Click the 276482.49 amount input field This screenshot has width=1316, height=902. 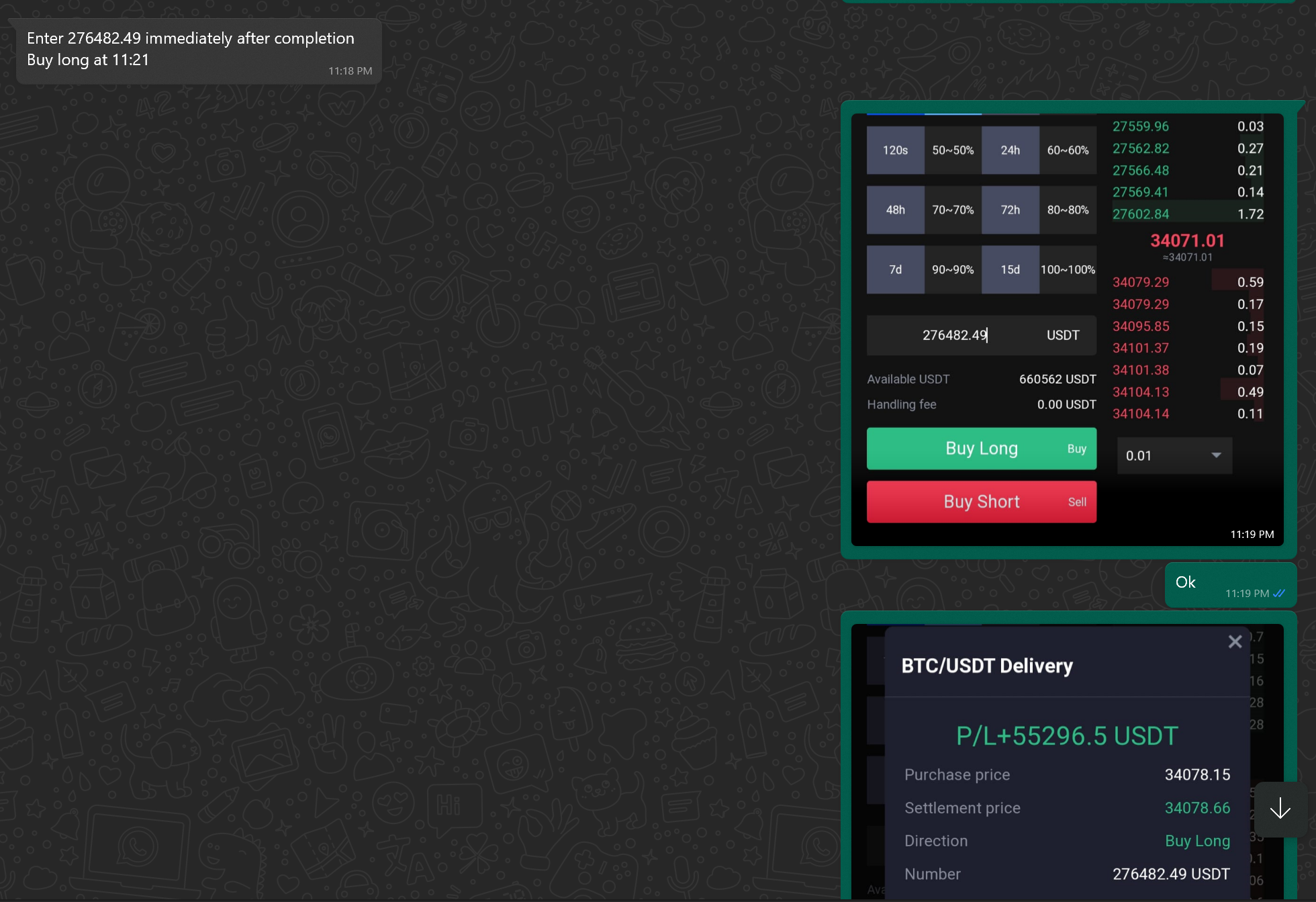click(x=955, y=335)
